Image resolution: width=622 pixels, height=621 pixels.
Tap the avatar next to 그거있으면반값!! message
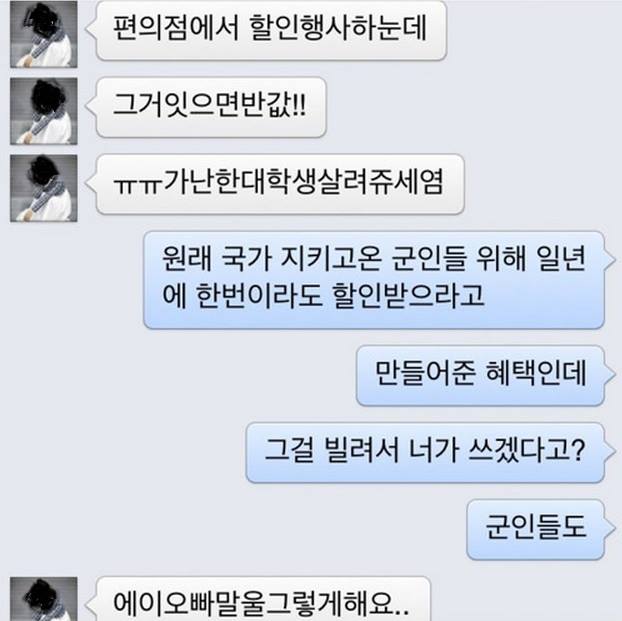[x=44, y=111]
